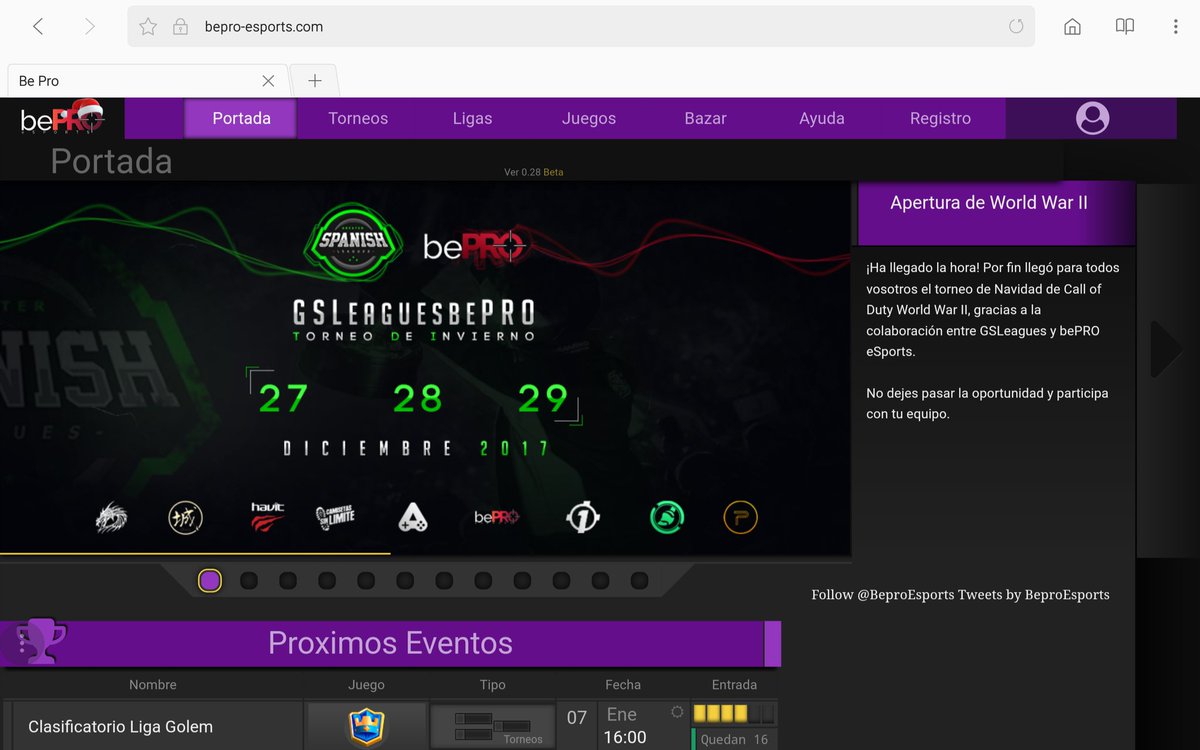Screen dimensions: 1200x750
Task: Bookmark the page with the star icon
Action: click(148, 27)
